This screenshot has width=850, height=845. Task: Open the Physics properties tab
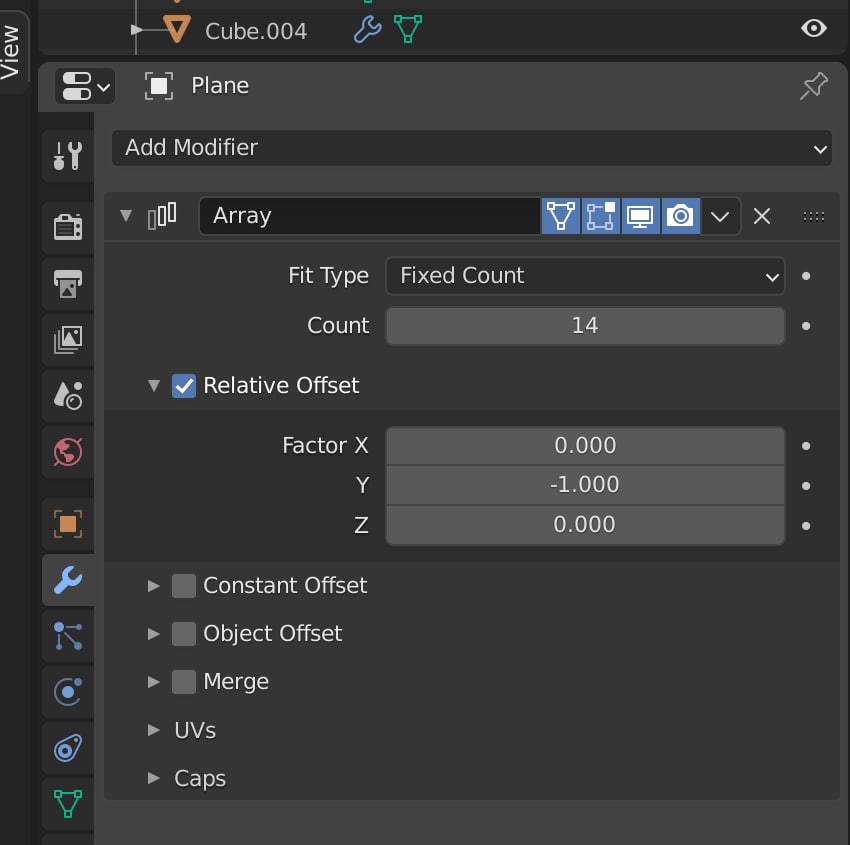pos(68,692)
